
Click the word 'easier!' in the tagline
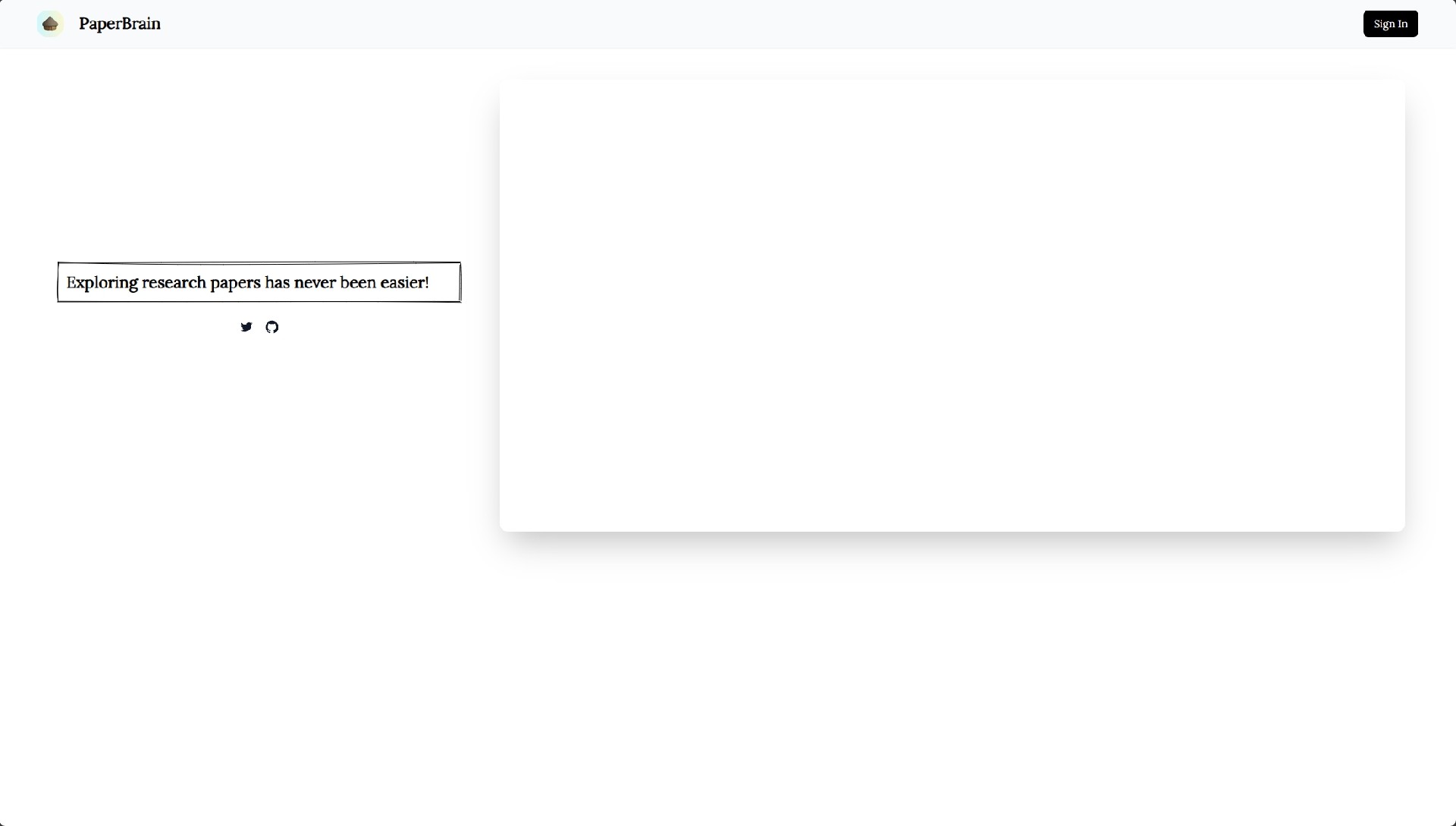click(404, 282)
